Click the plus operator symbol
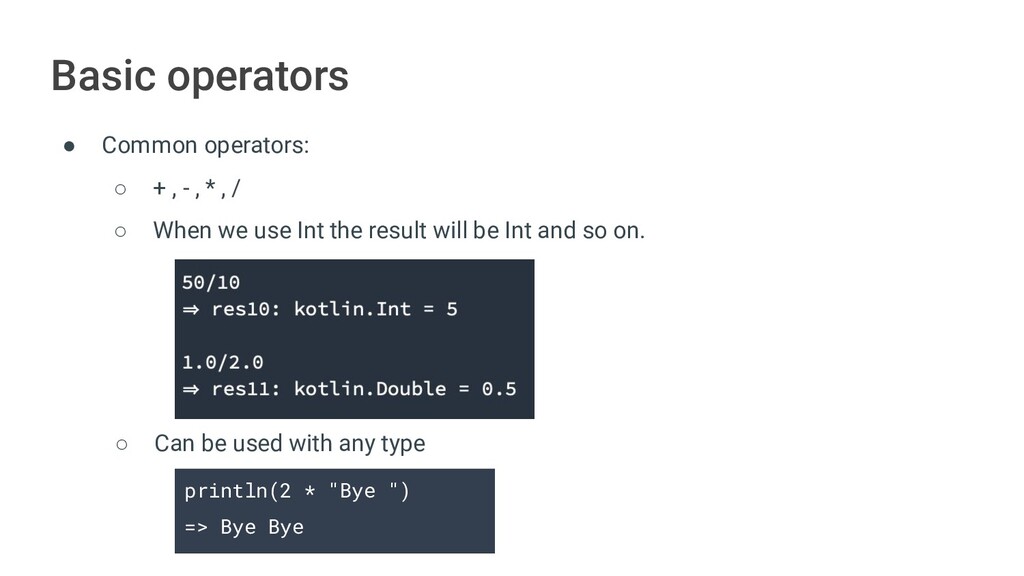This screenshot has height=576, width=1024. point(159,189)
